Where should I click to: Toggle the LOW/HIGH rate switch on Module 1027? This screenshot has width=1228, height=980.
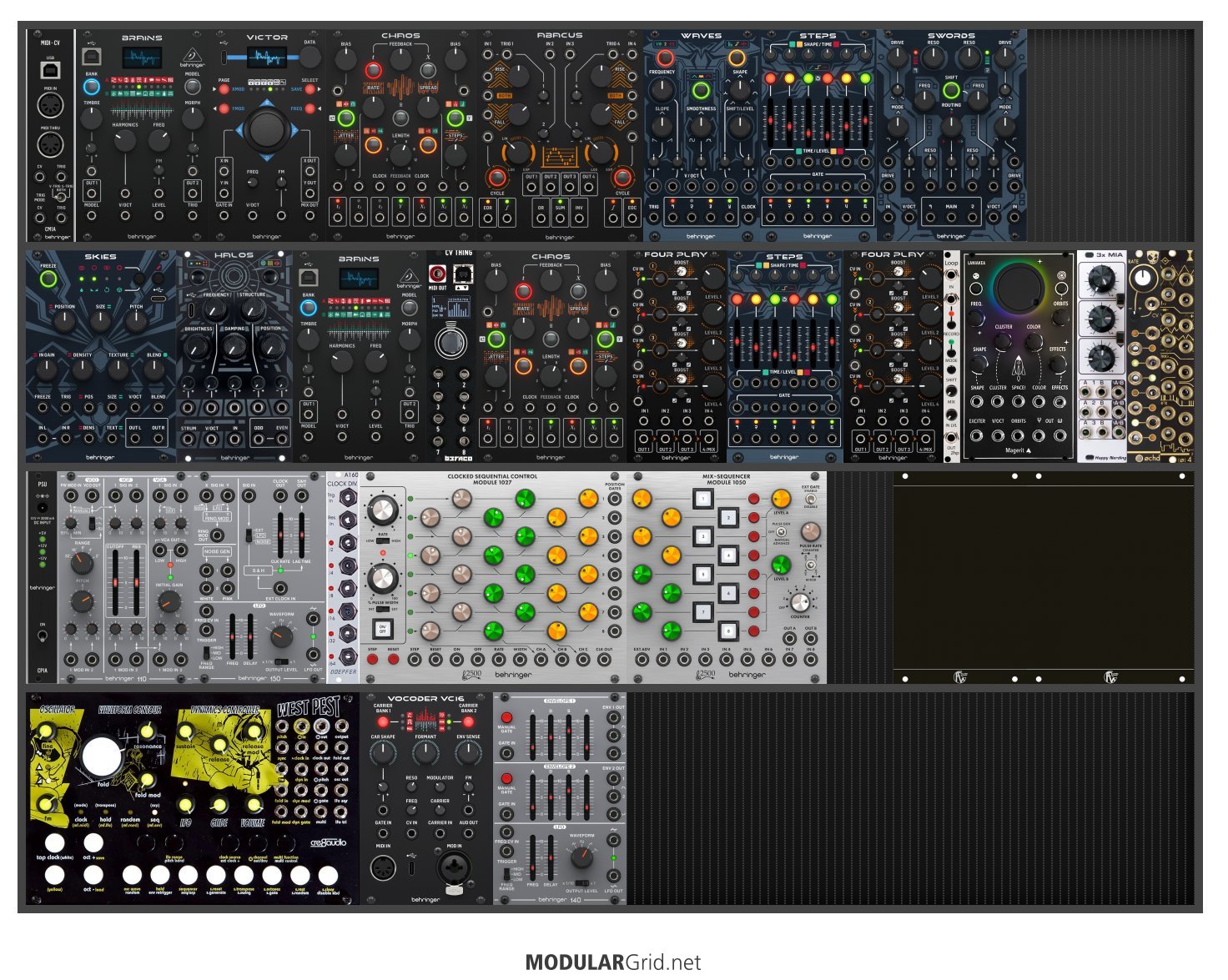[x=383, y=540]
